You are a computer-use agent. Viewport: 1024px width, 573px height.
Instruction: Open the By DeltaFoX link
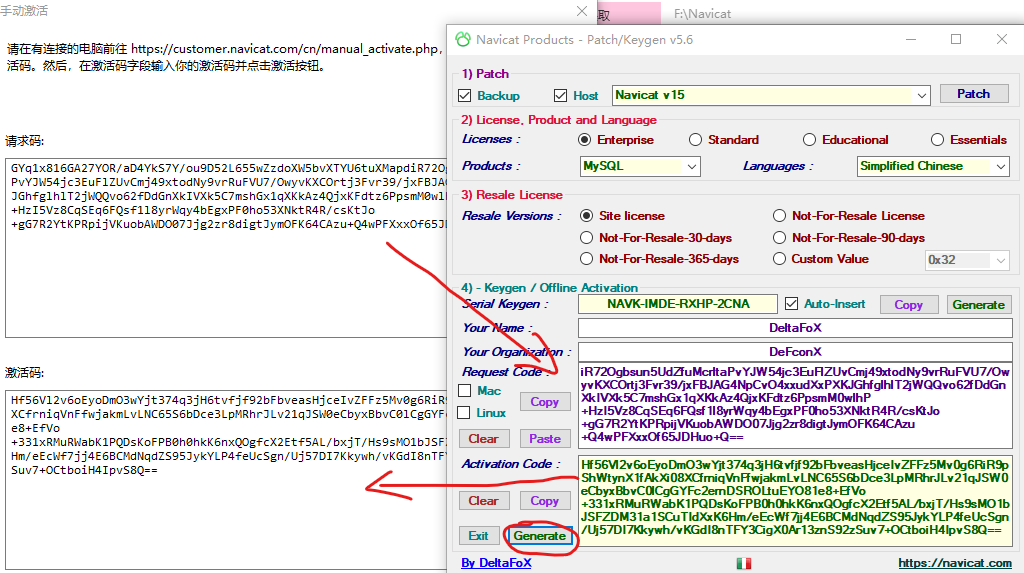(496, 563)
